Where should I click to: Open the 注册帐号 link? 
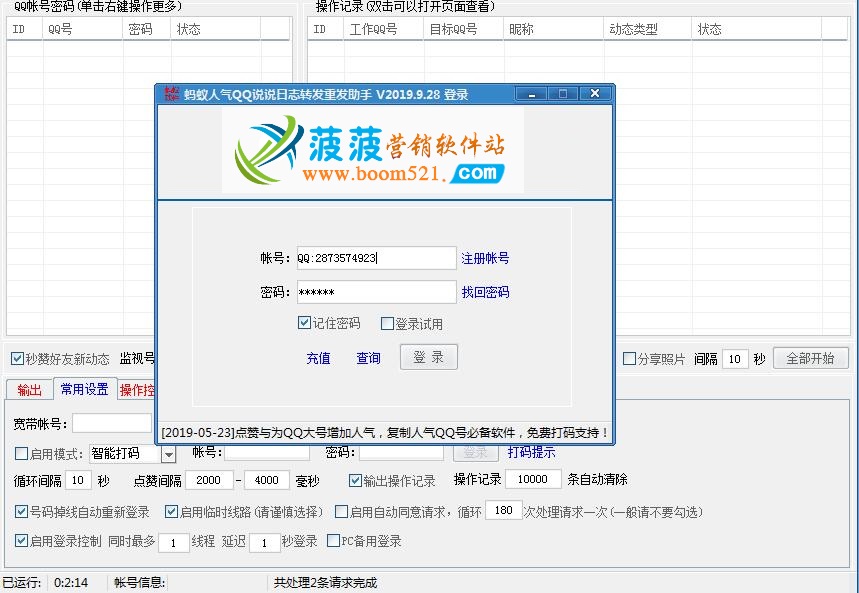pyautogui.click(x=485, y=258)
